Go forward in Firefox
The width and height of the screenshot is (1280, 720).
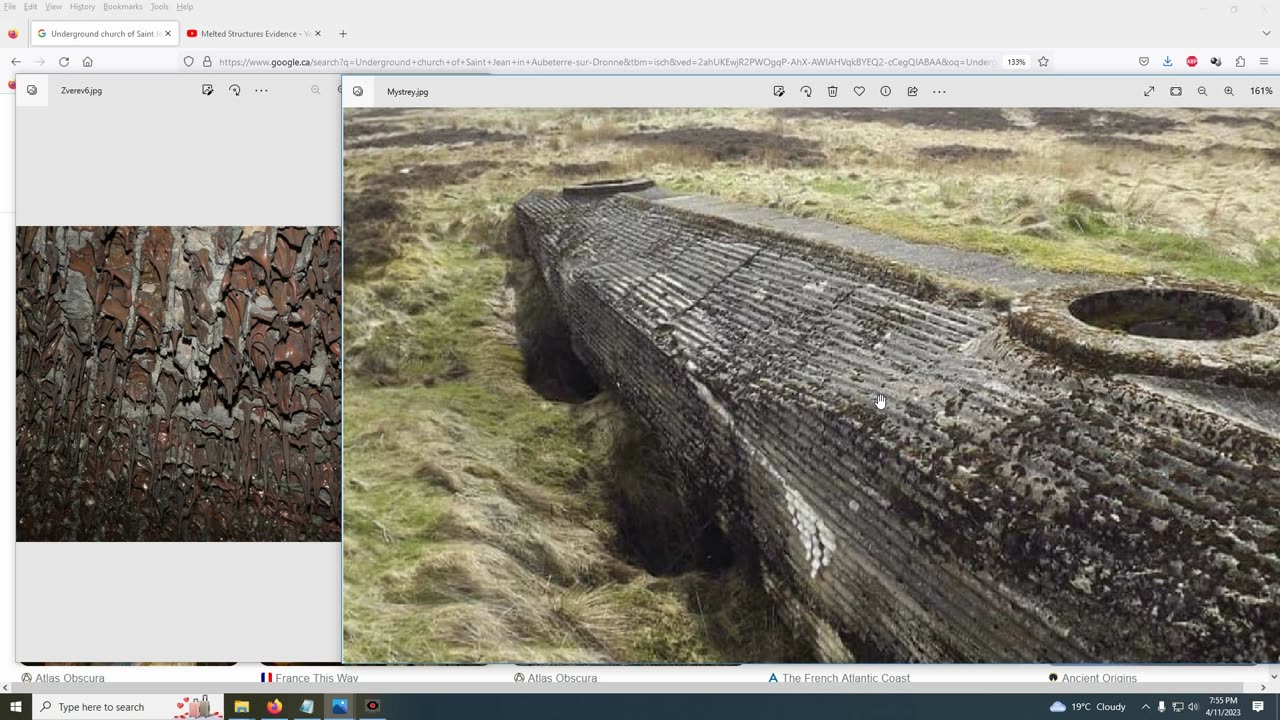(x=40, y=61)
